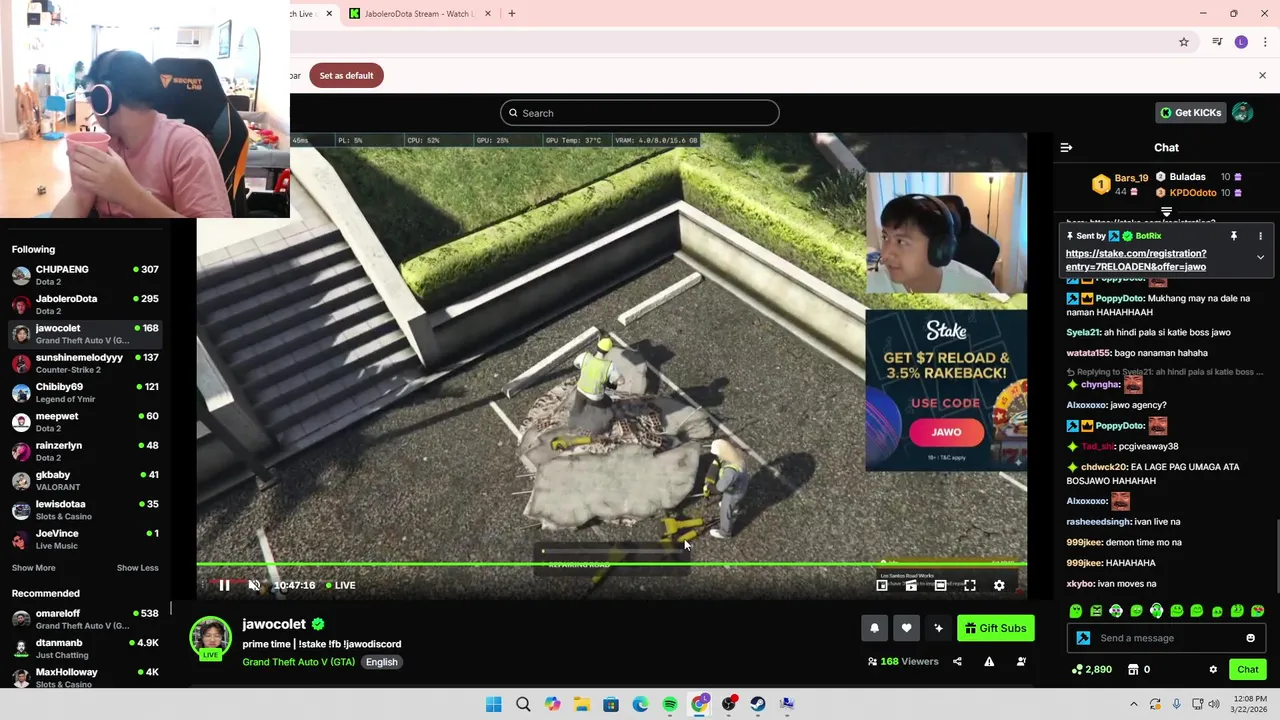Open Grand Theft Auto V category link
This screenshot has height=720, width=1280.
[x=298, y=662]
